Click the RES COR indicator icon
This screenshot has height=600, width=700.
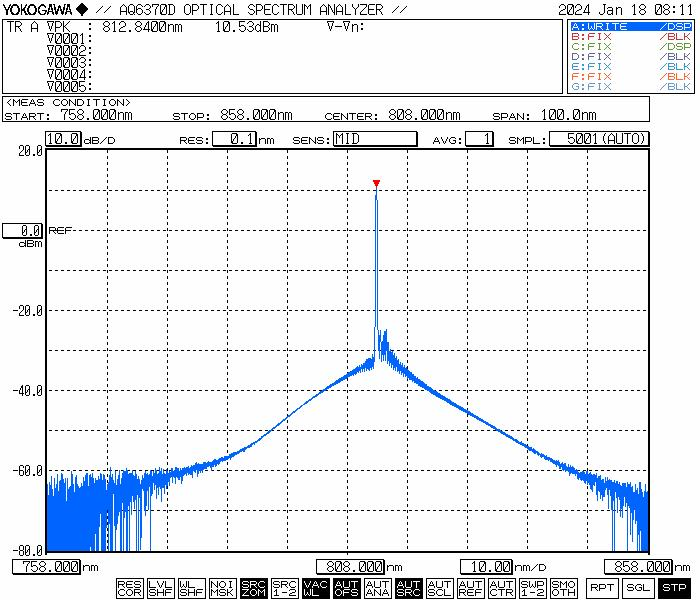129,588
